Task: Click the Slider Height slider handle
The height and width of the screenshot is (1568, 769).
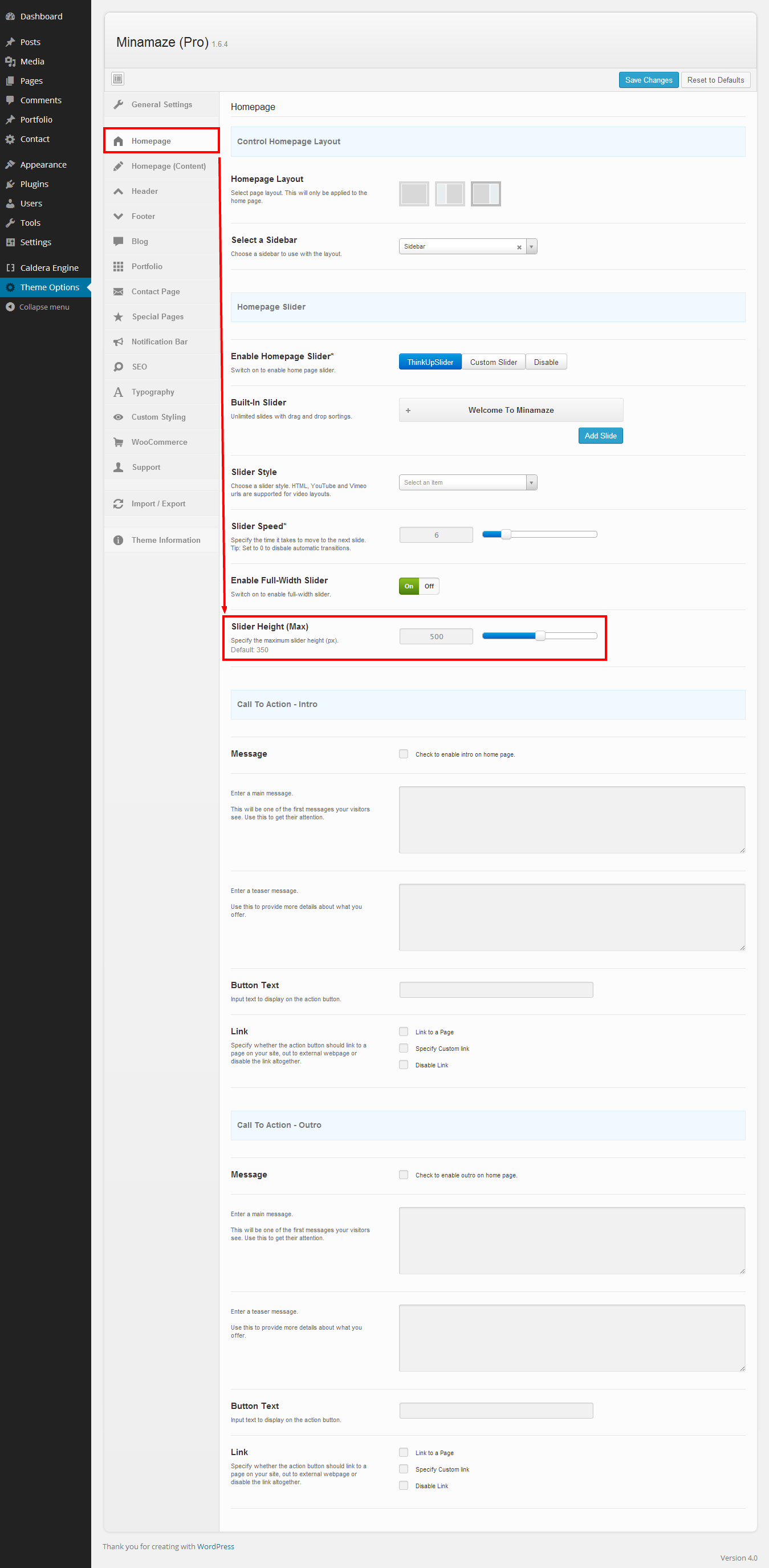Action: coord(540,636)
